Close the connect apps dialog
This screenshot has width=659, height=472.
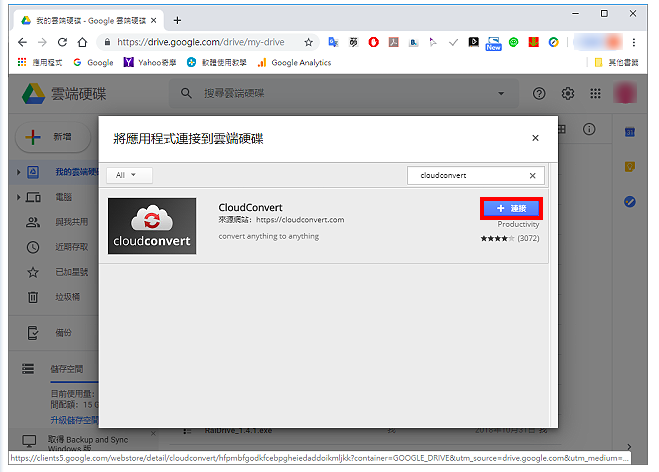[x=535, y=138]
